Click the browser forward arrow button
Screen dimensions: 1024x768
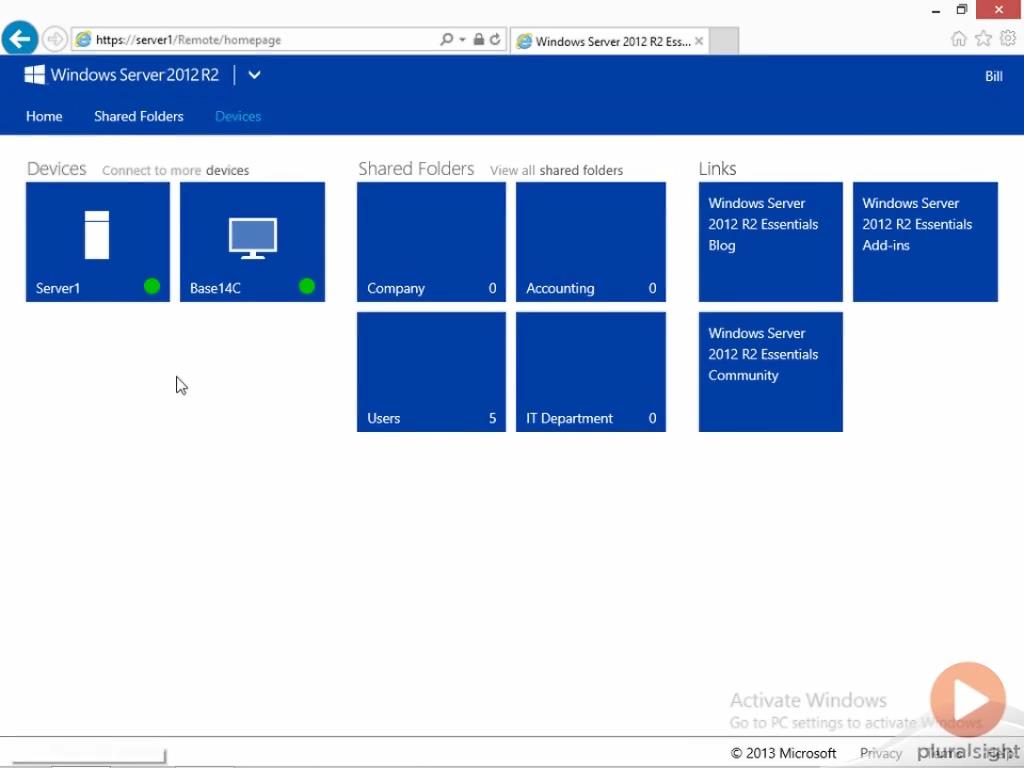(55, 40)
